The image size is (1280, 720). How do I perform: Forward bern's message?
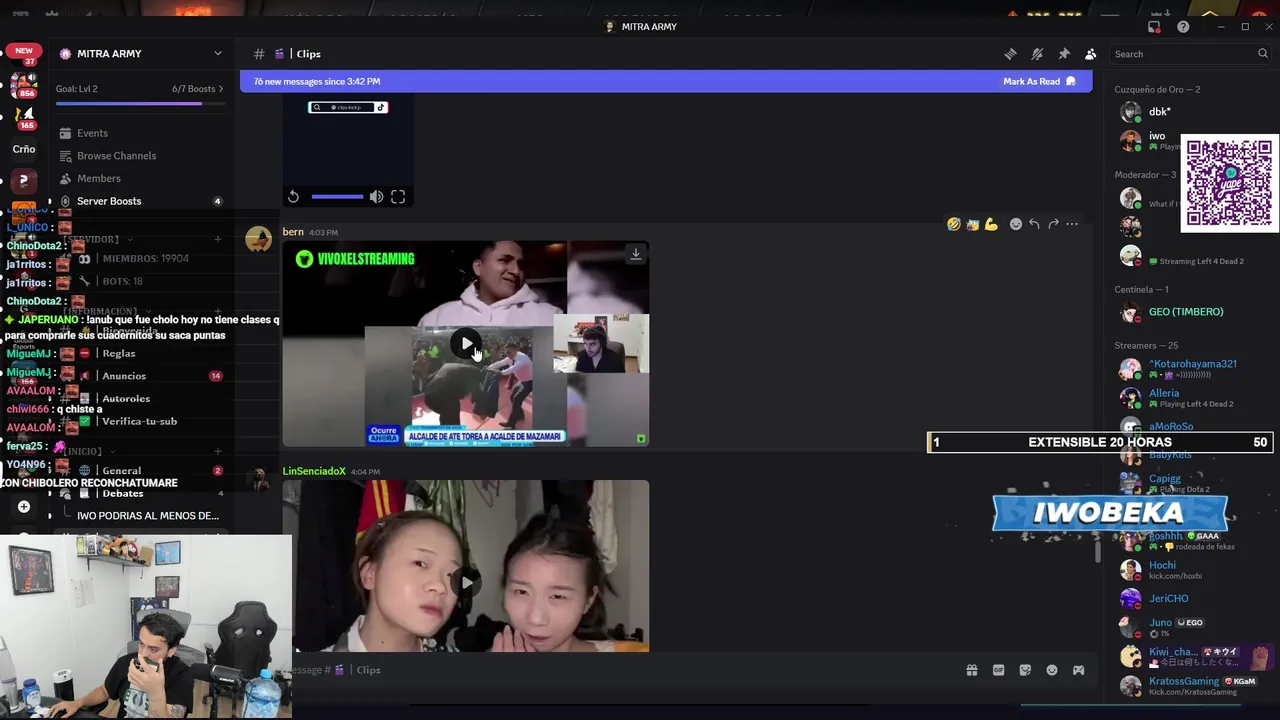point(1053,224)
